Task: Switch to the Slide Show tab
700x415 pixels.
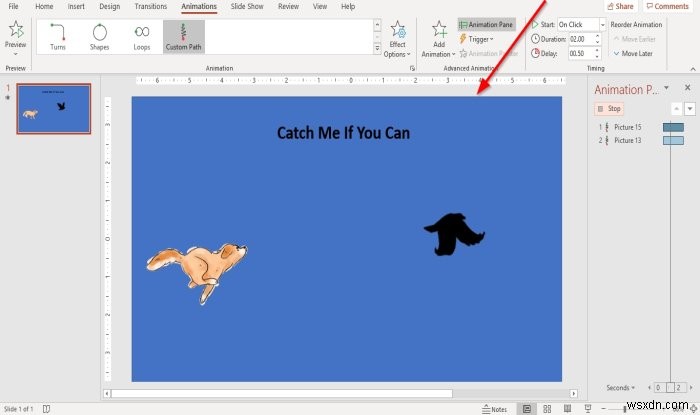Action: click(x=247, y=6)
